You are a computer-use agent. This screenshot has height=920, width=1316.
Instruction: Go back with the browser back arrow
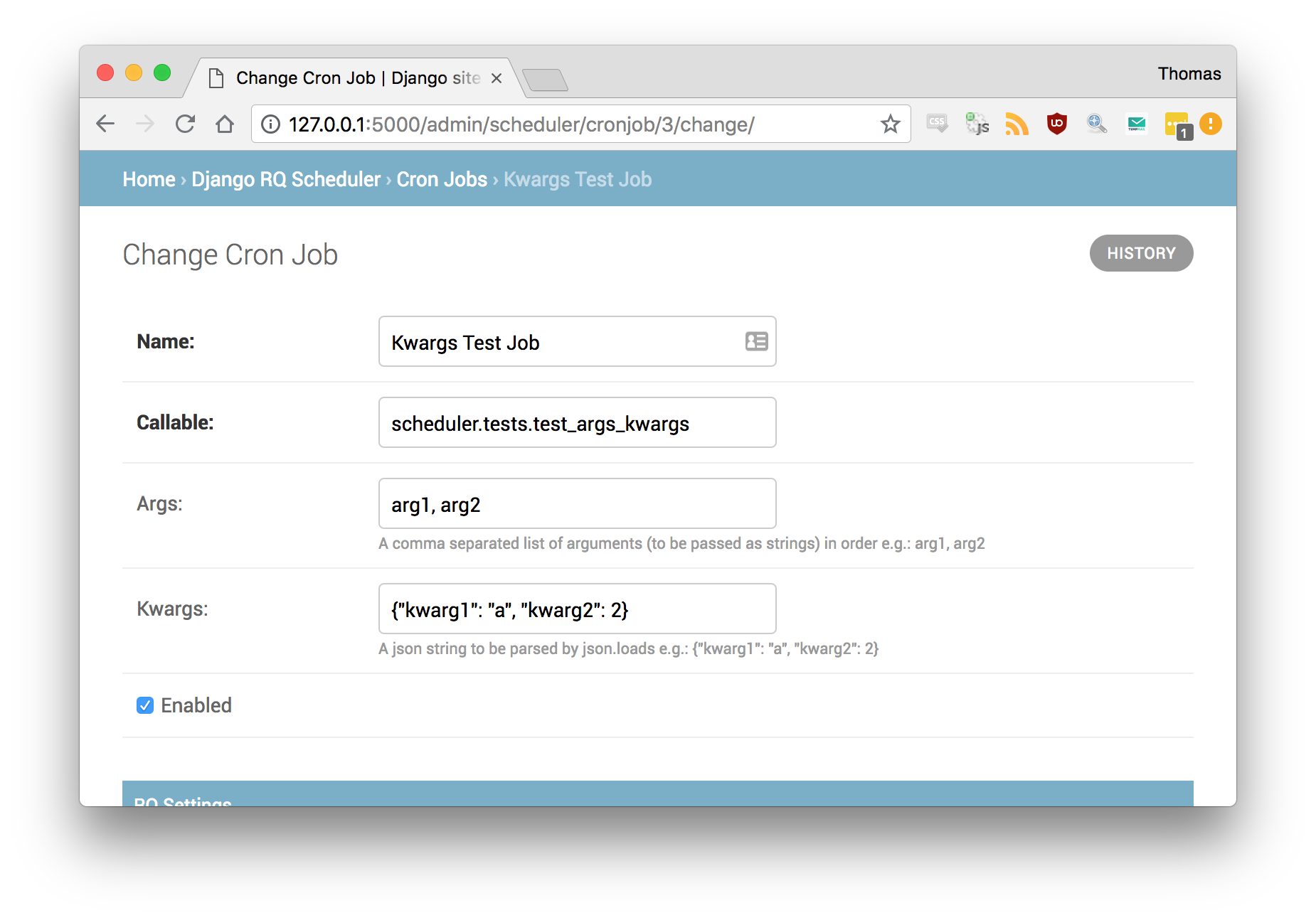point(105,124)
